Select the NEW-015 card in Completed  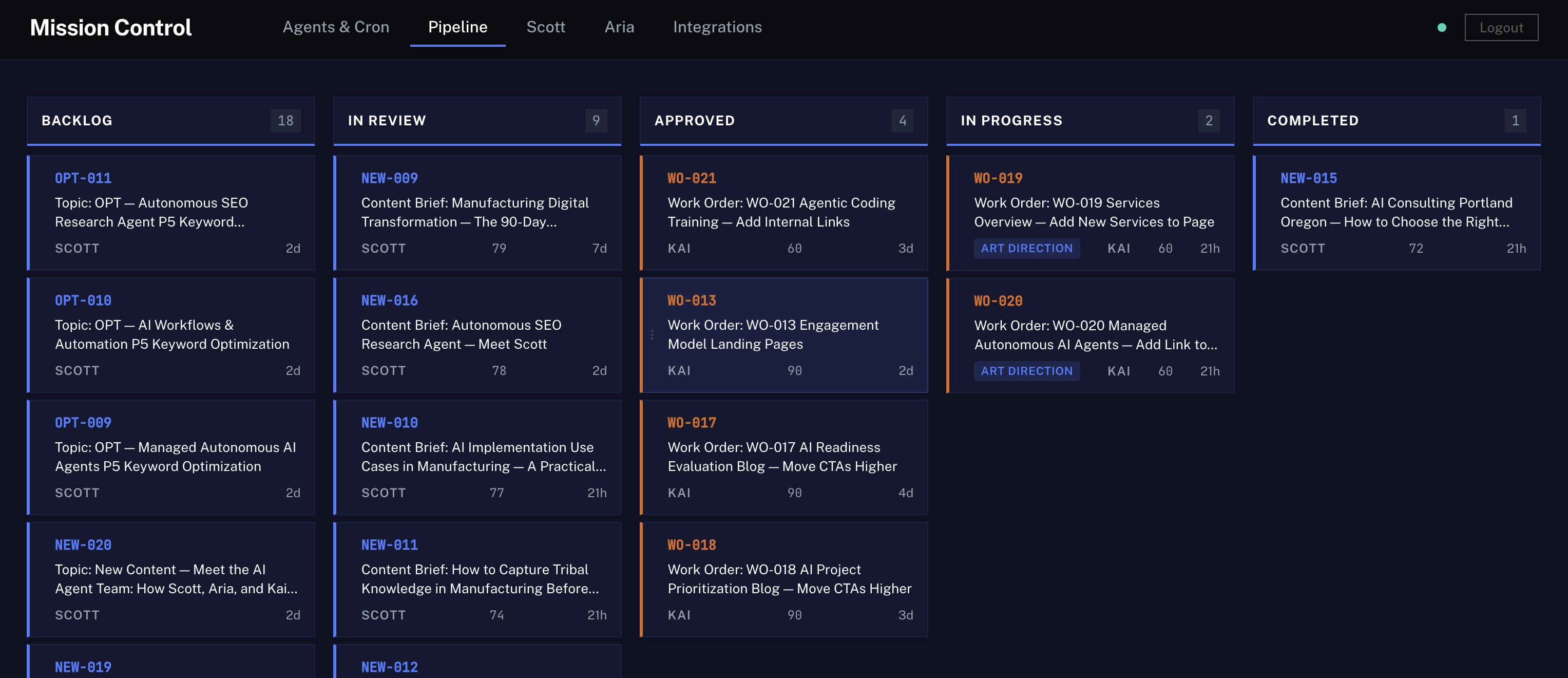click(1397, 213)
